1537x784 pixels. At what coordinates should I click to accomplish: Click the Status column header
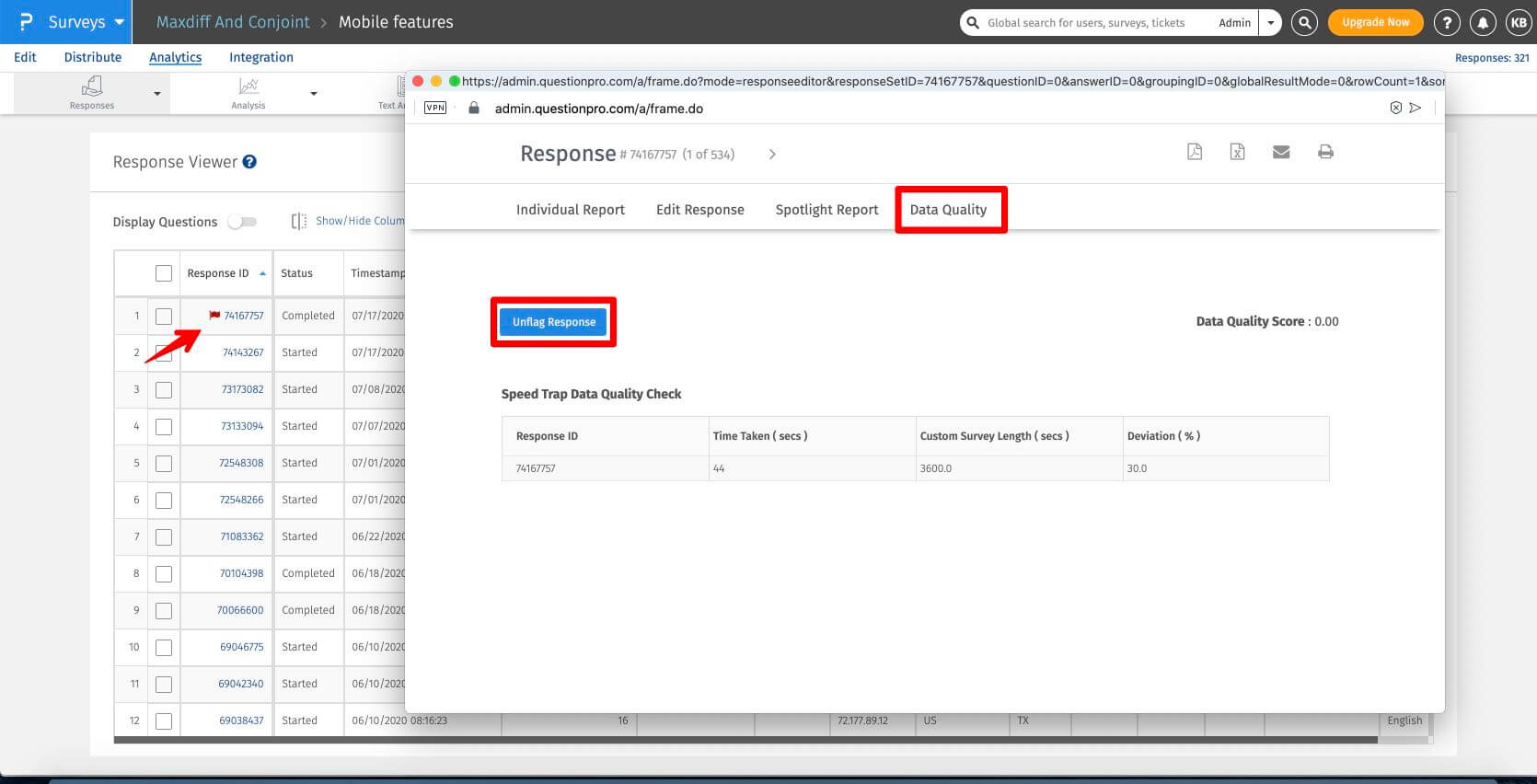296,273
